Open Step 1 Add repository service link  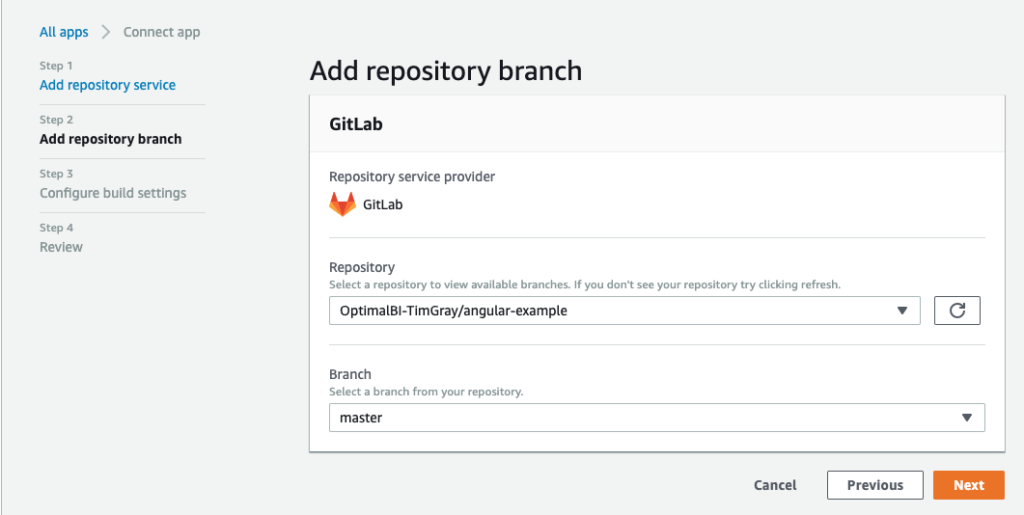point(108,85)
